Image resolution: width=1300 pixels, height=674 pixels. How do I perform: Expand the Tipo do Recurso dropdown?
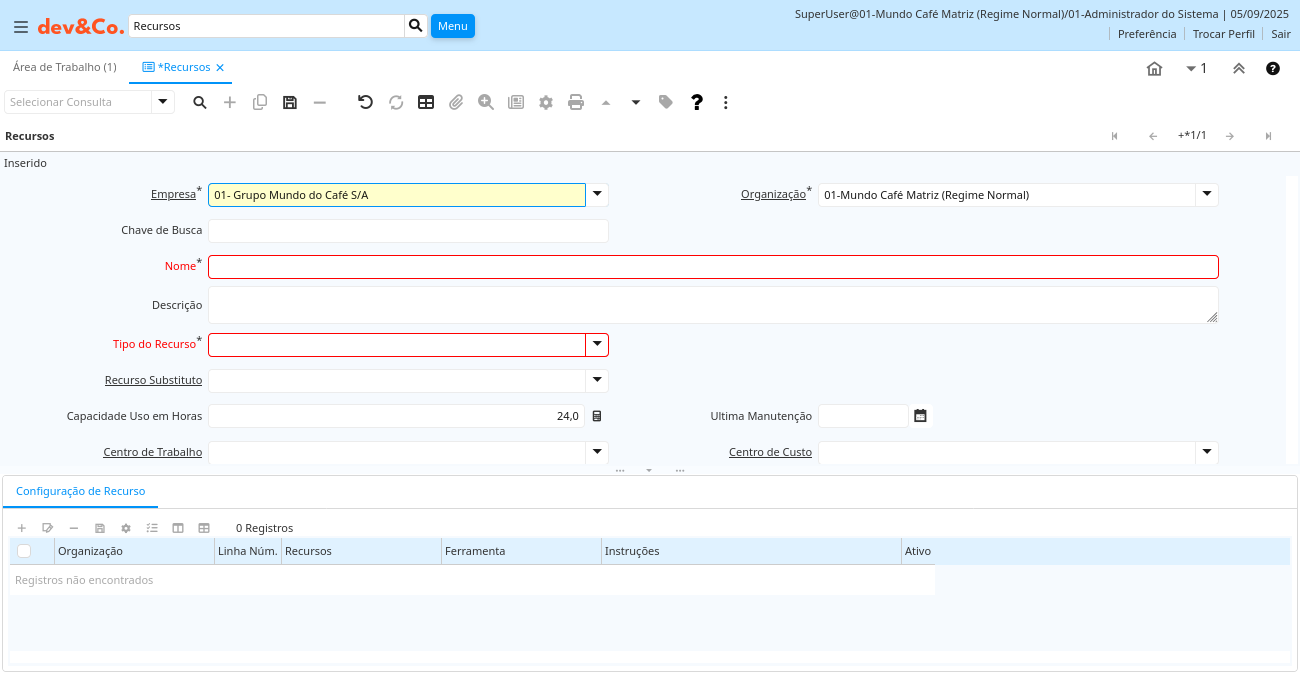(597, 344)
